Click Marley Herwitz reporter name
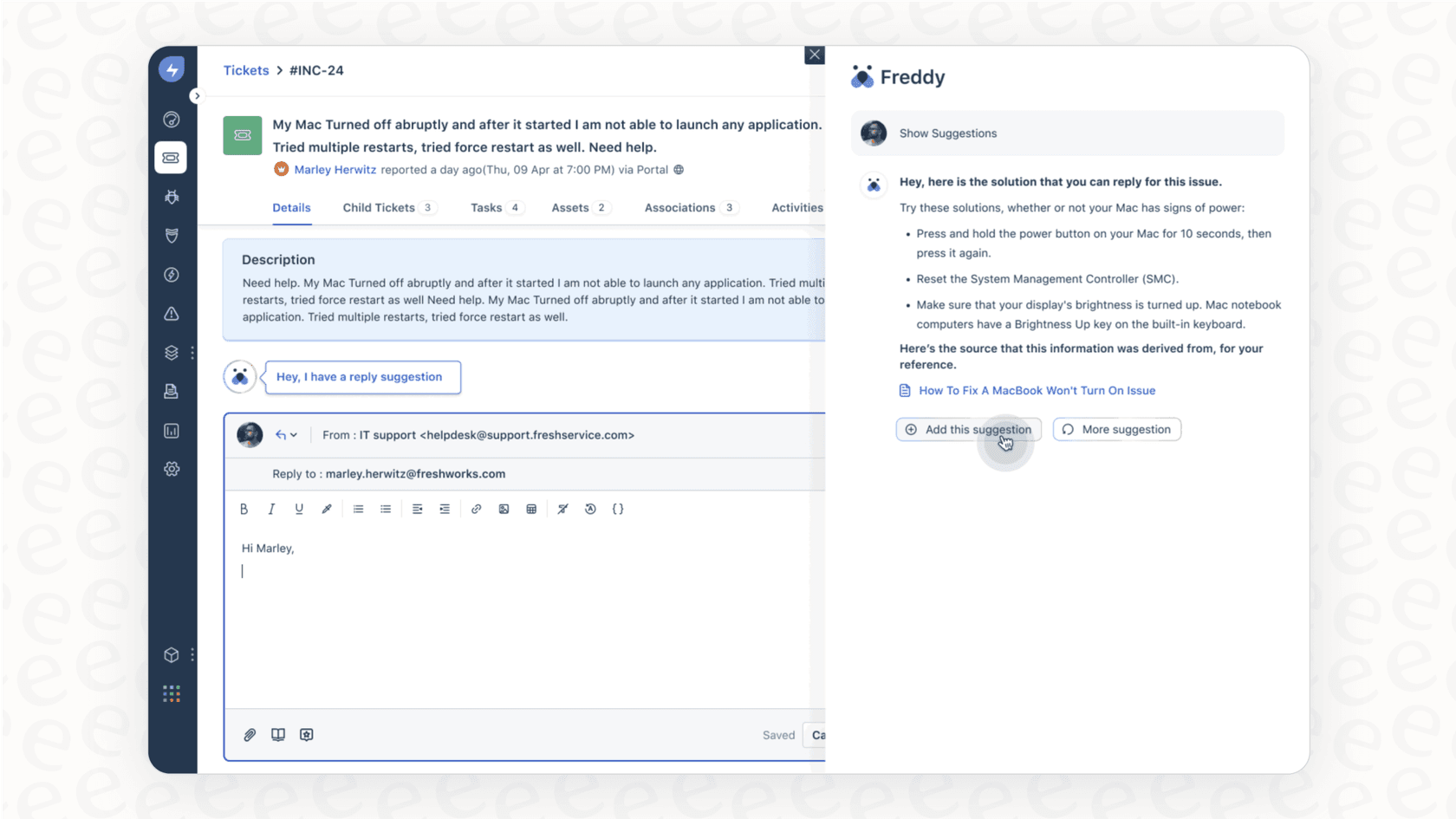 (335, 170)
